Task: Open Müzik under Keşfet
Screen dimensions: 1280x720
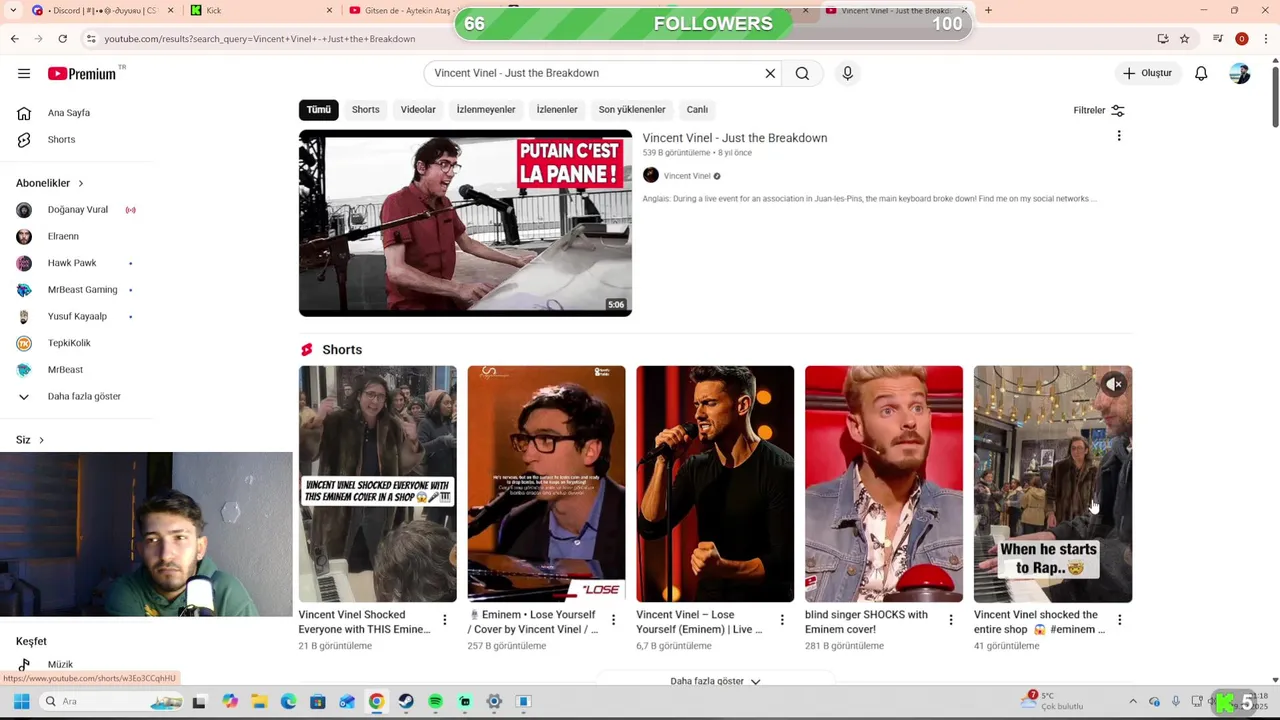Action: click(60, 664)
